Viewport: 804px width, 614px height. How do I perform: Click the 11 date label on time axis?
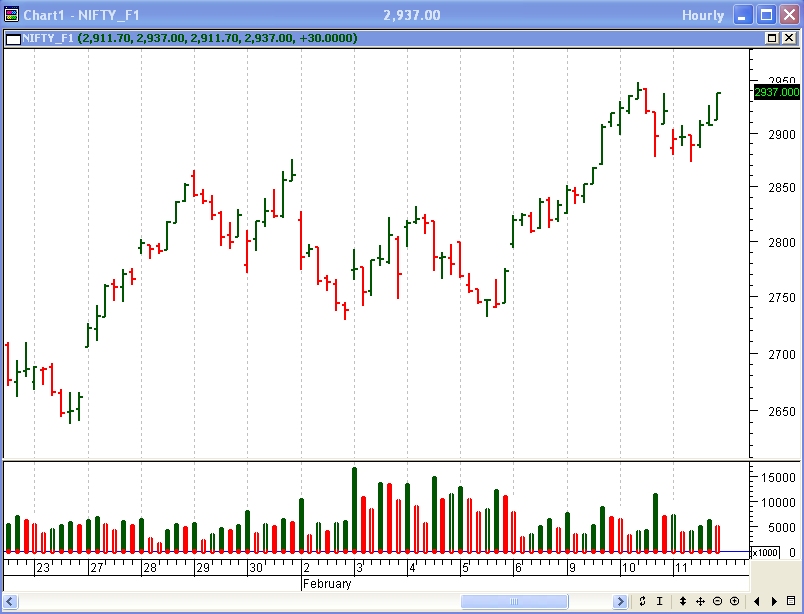coord(681,568)
